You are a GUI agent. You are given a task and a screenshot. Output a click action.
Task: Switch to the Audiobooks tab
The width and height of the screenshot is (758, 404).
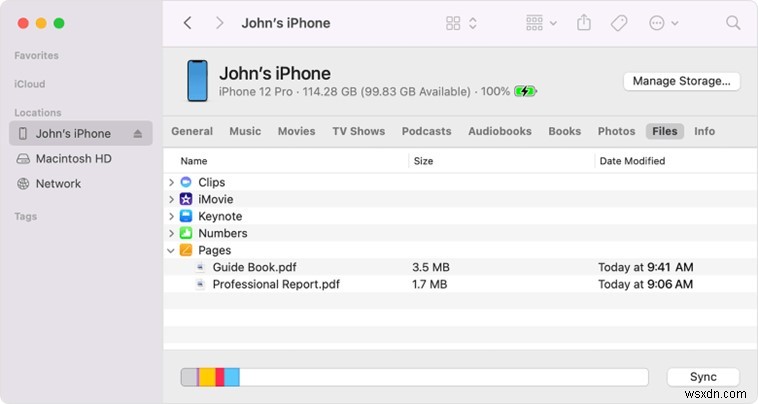[x=500, y=131]
